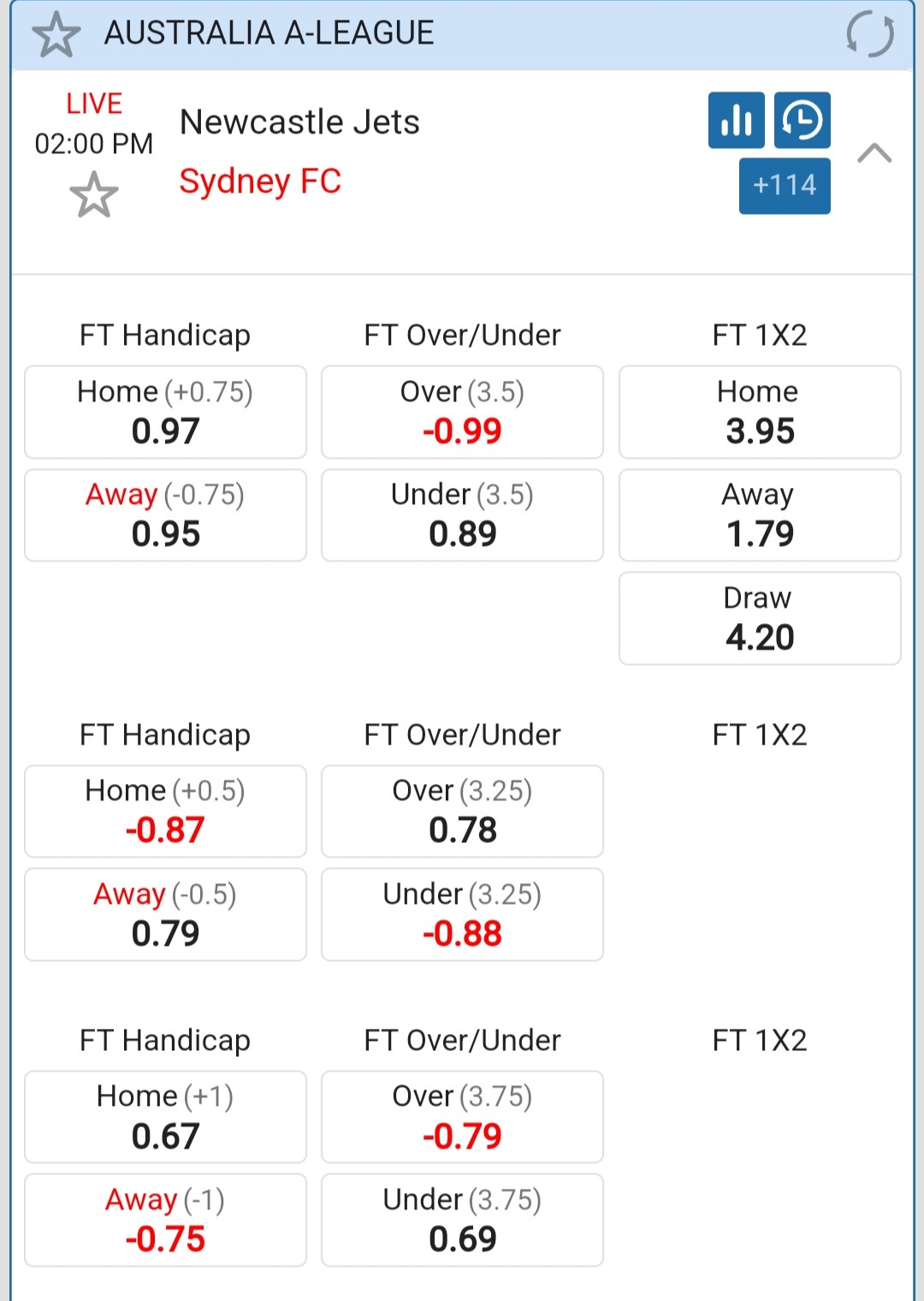This screenshot has height=1301, width=924.
Task: Select Away (-0.75) handicap at 0.95
Action: pyautogui.click(x=165, y=515)
